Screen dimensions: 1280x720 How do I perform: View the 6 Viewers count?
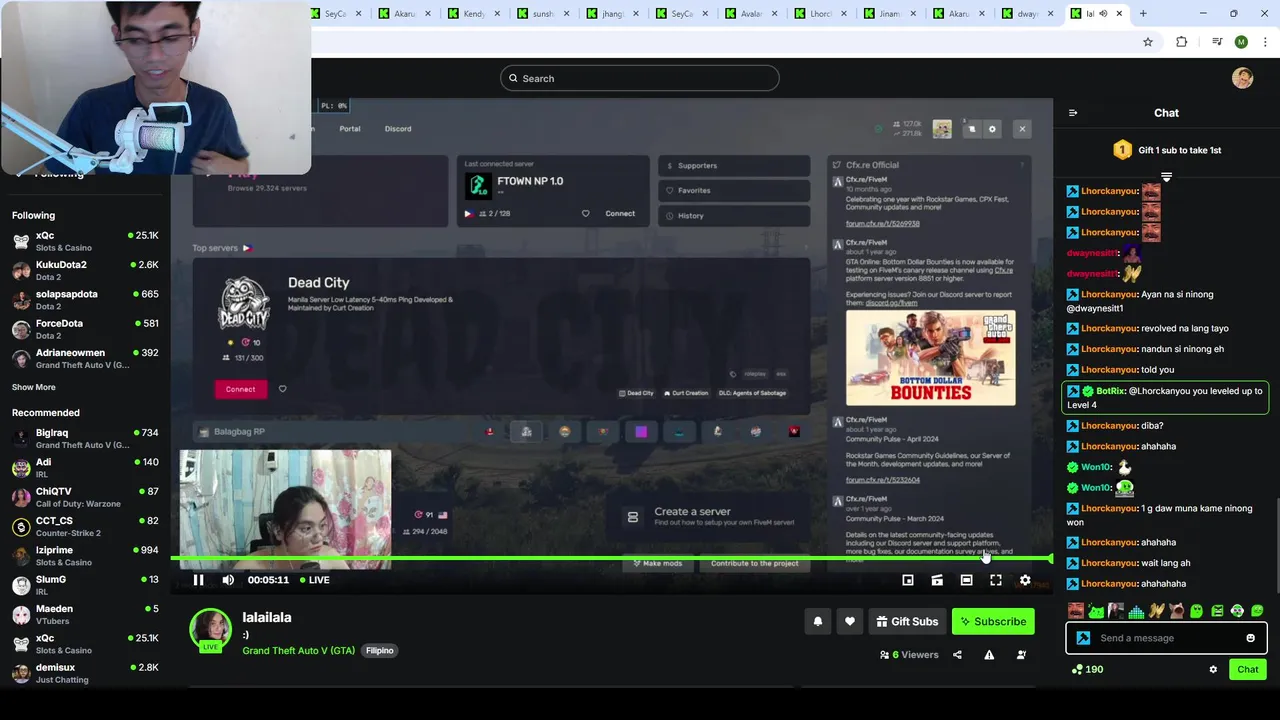tap(909, 655)
